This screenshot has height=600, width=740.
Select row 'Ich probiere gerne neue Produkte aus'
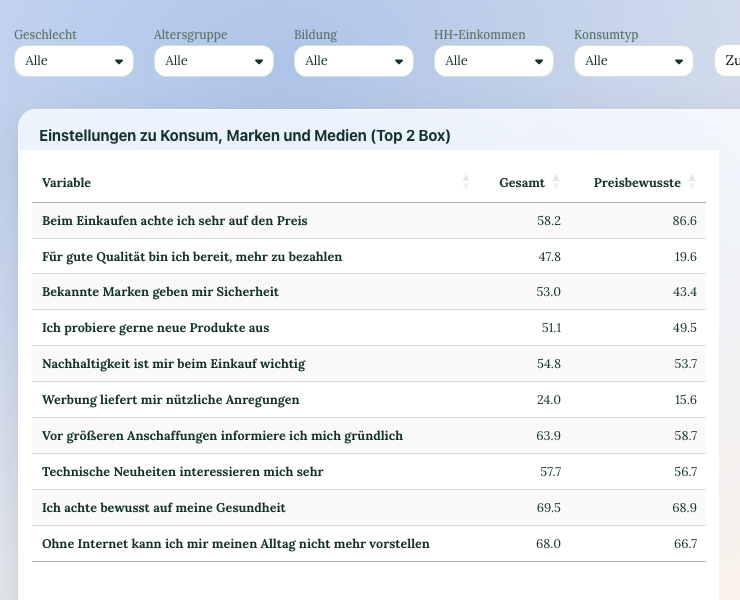(369, 328)
